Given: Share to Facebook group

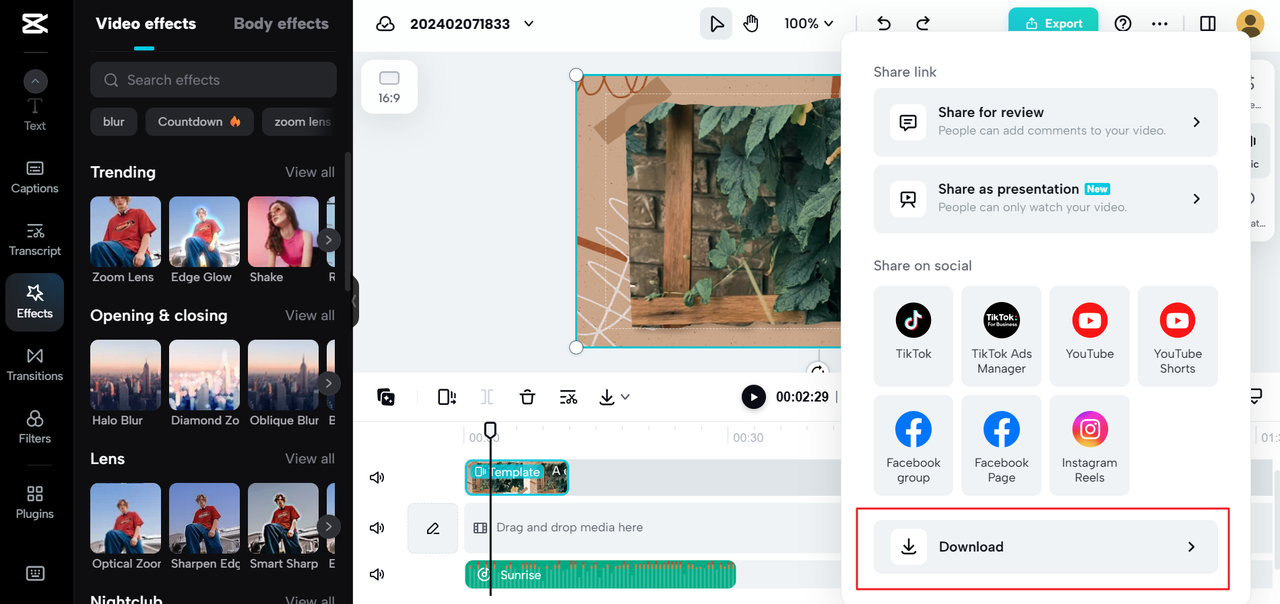Looking at the screenshot, I should 914,445.
